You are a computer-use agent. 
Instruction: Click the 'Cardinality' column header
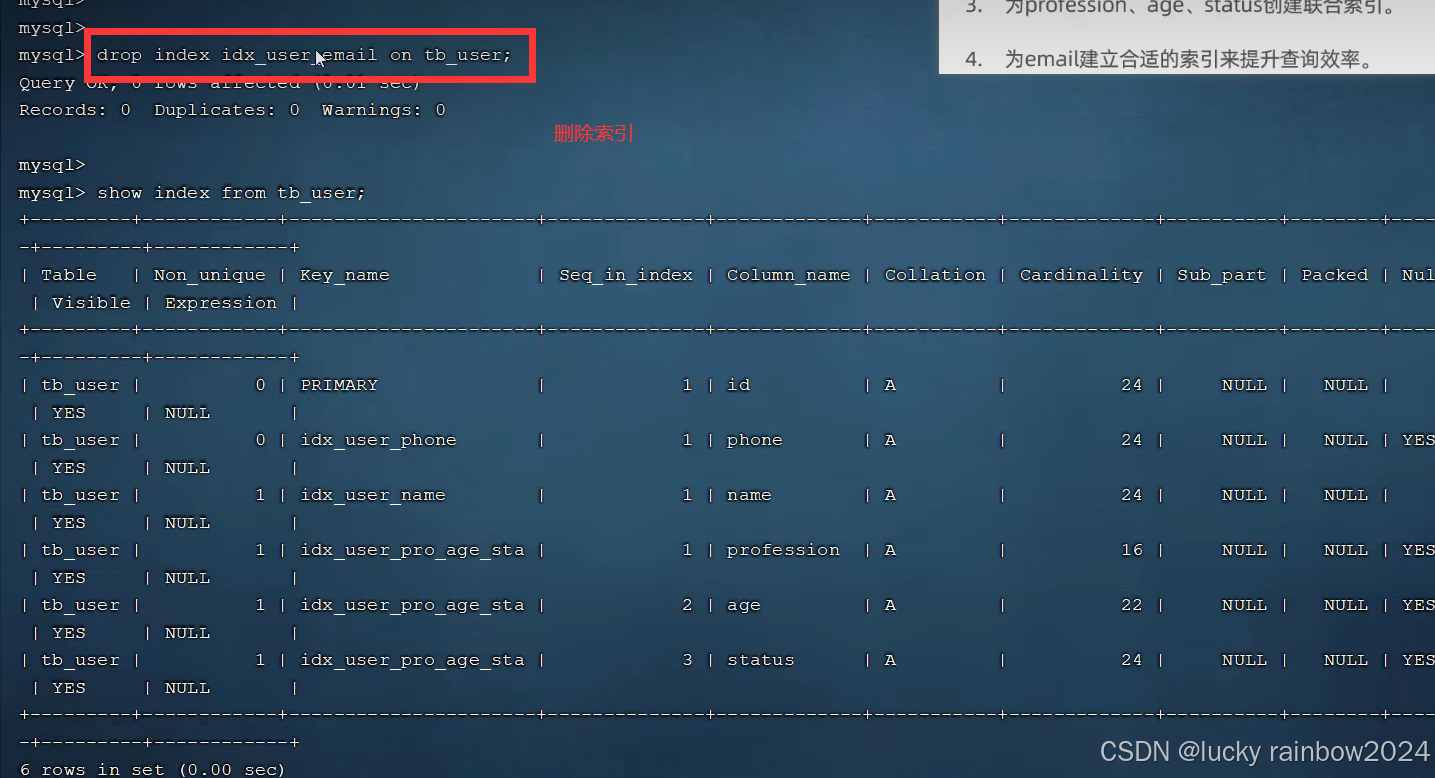coord(1081,275)
